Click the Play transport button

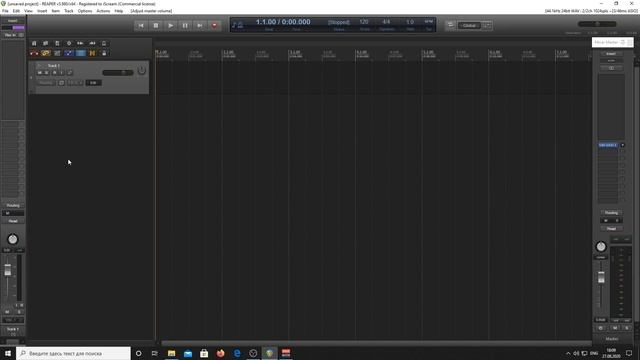coord(171,25)
